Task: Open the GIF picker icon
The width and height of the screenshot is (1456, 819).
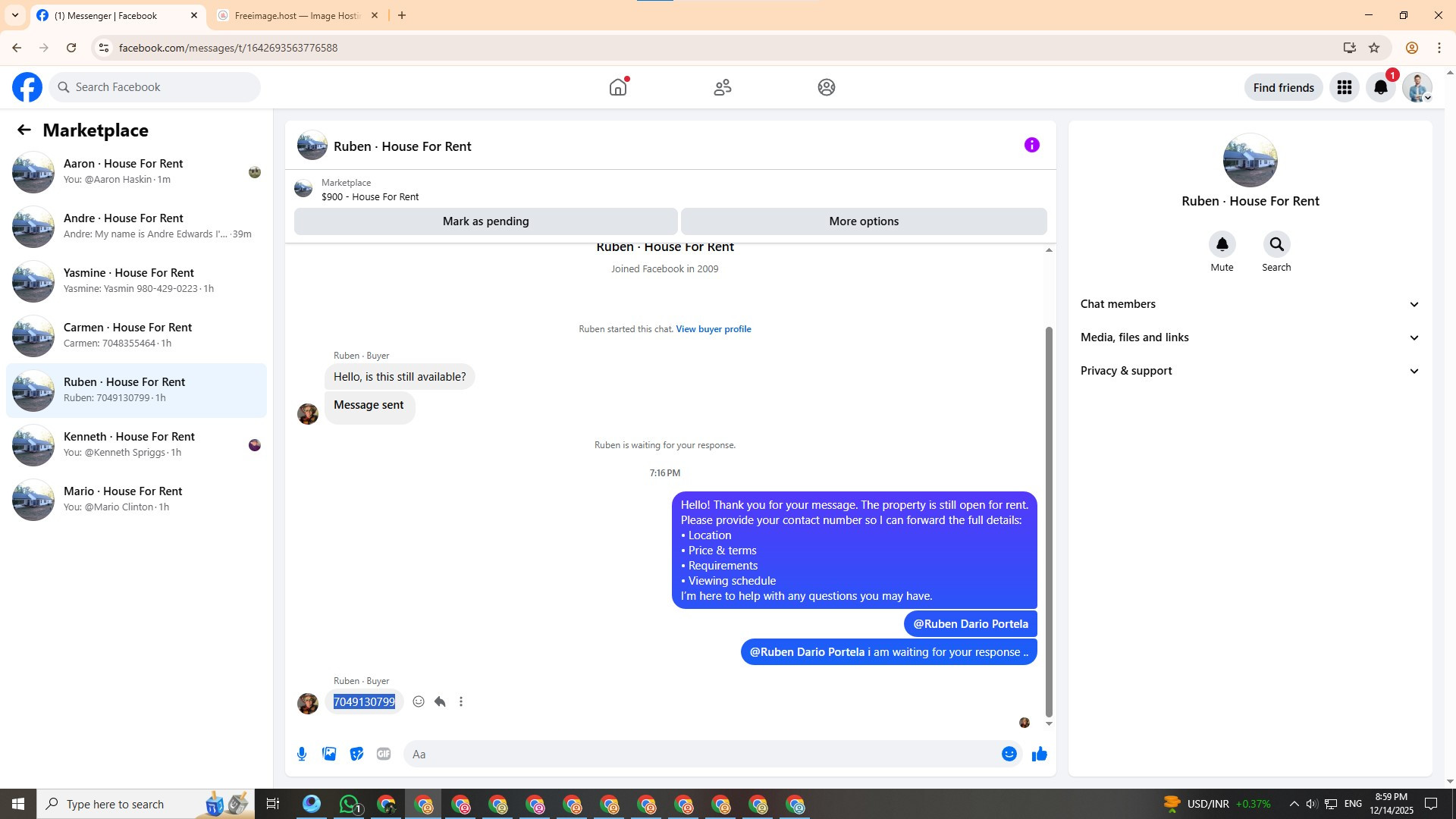Action: 384,754
